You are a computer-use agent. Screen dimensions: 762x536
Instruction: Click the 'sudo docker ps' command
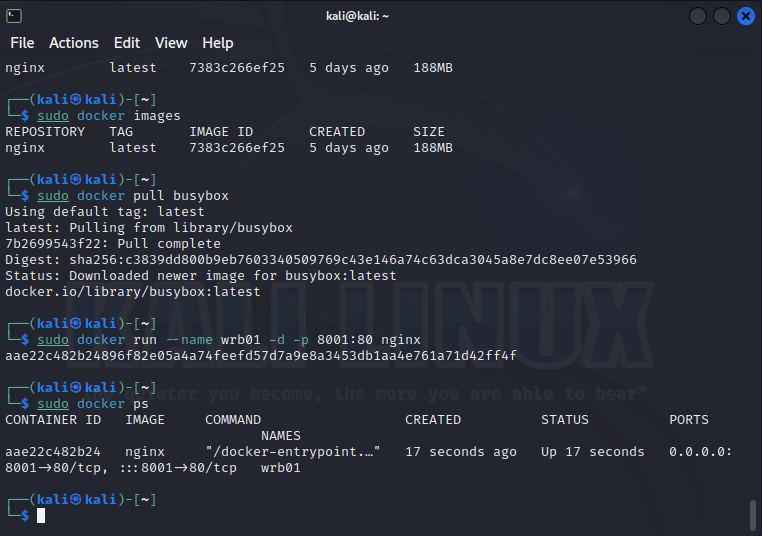[93, 404]
